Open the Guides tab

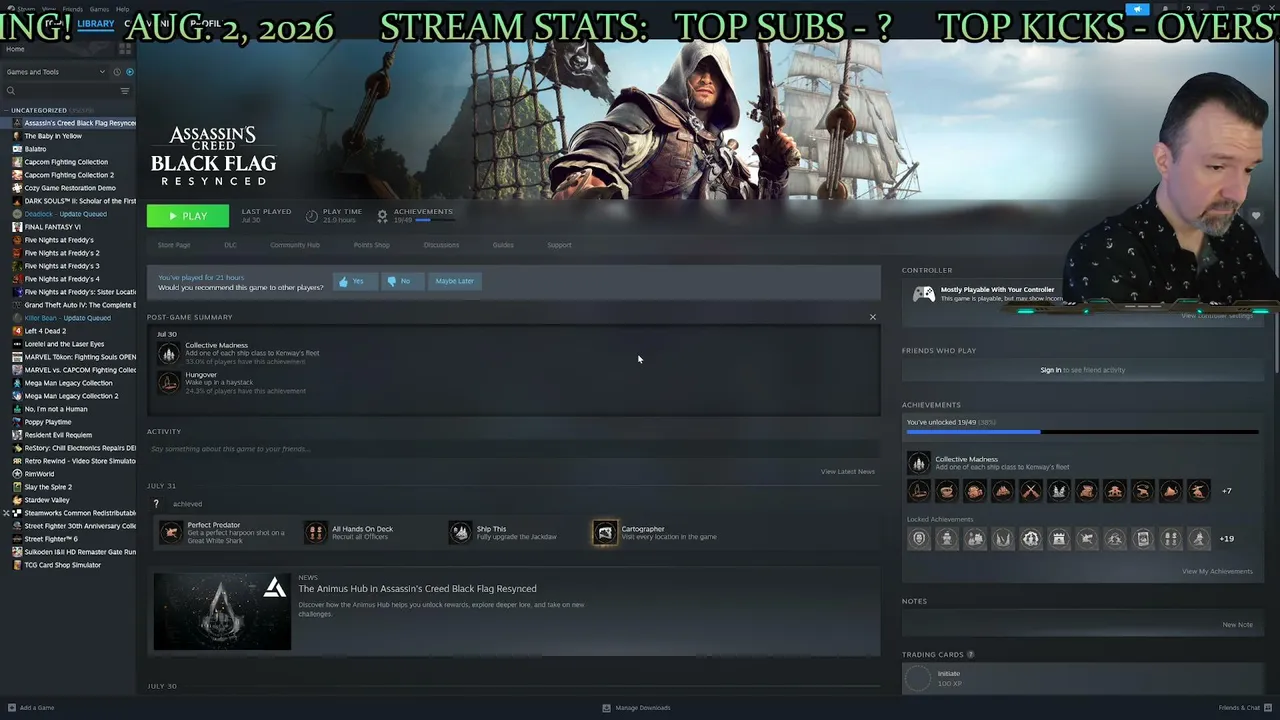(x=503, y=245)
